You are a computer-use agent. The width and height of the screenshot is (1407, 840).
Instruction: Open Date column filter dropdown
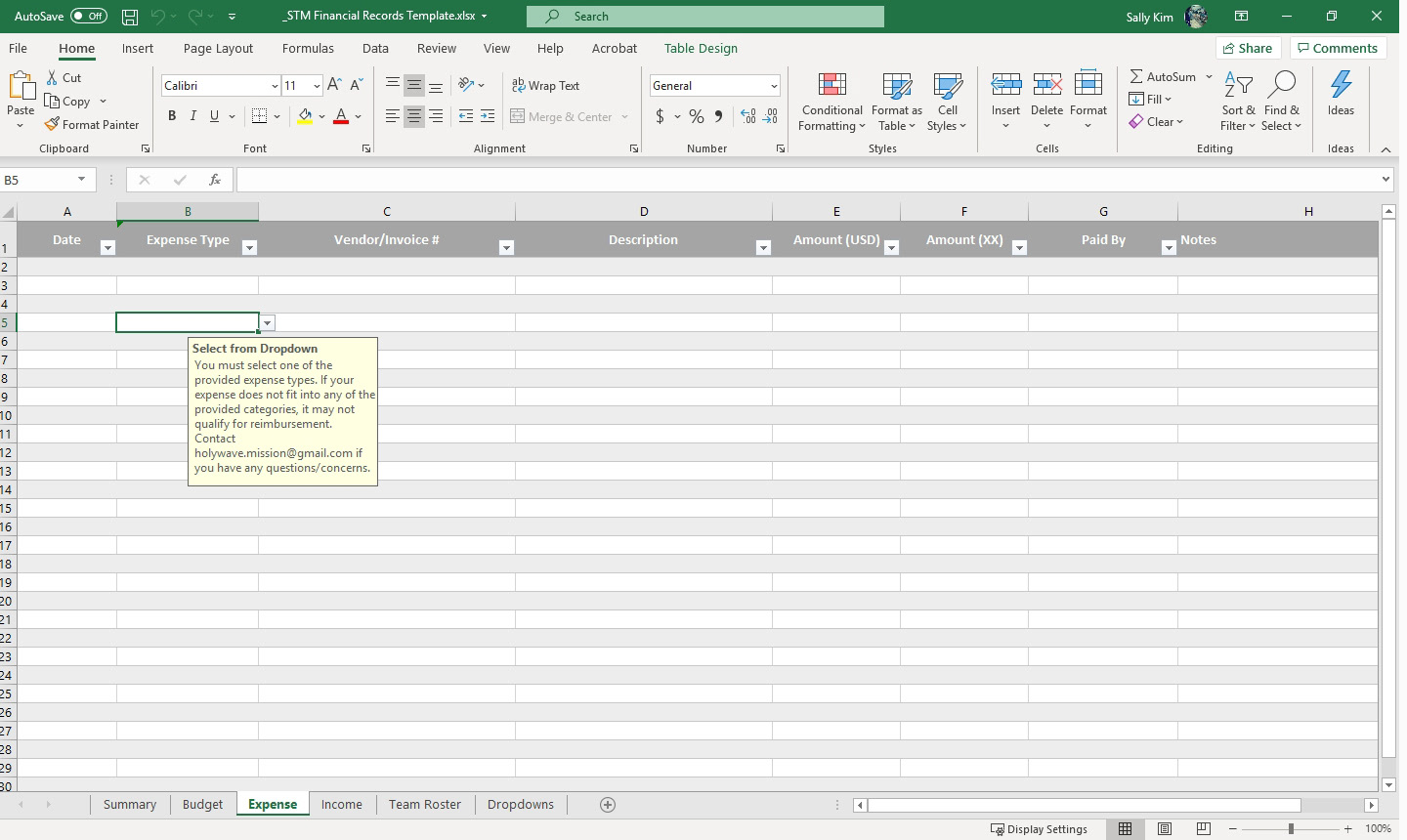(x=108, y=248)
